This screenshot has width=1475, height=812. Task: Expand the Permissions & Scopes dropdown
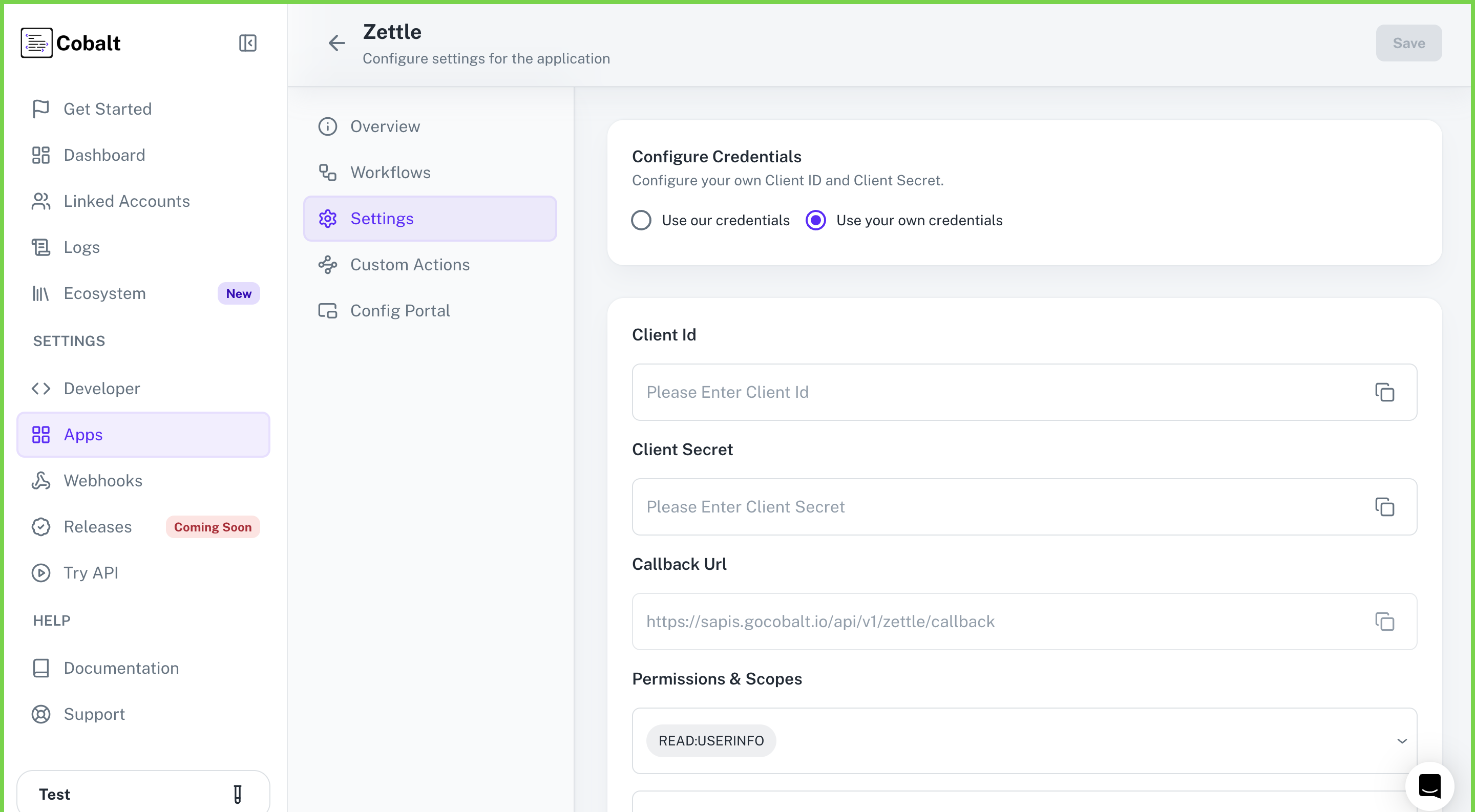click(1402, 740)
